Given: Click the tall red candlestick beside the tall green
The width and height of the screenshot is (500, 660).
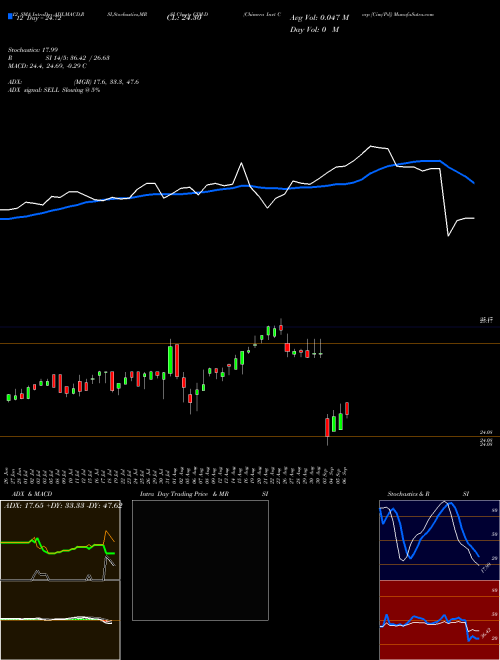Looking at the screenshot, I should point(177,360).
